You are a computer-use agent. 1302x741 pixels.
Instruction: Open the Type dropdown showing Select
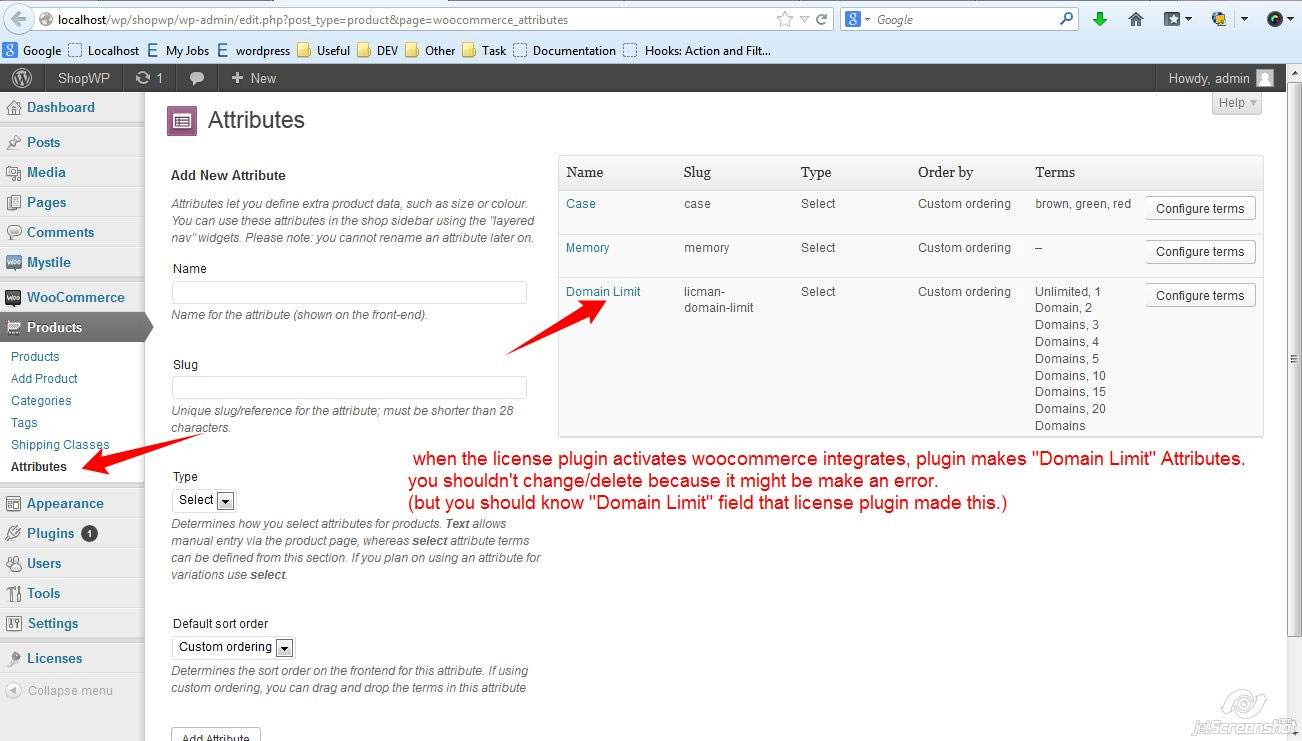click(x=204, y=500)
